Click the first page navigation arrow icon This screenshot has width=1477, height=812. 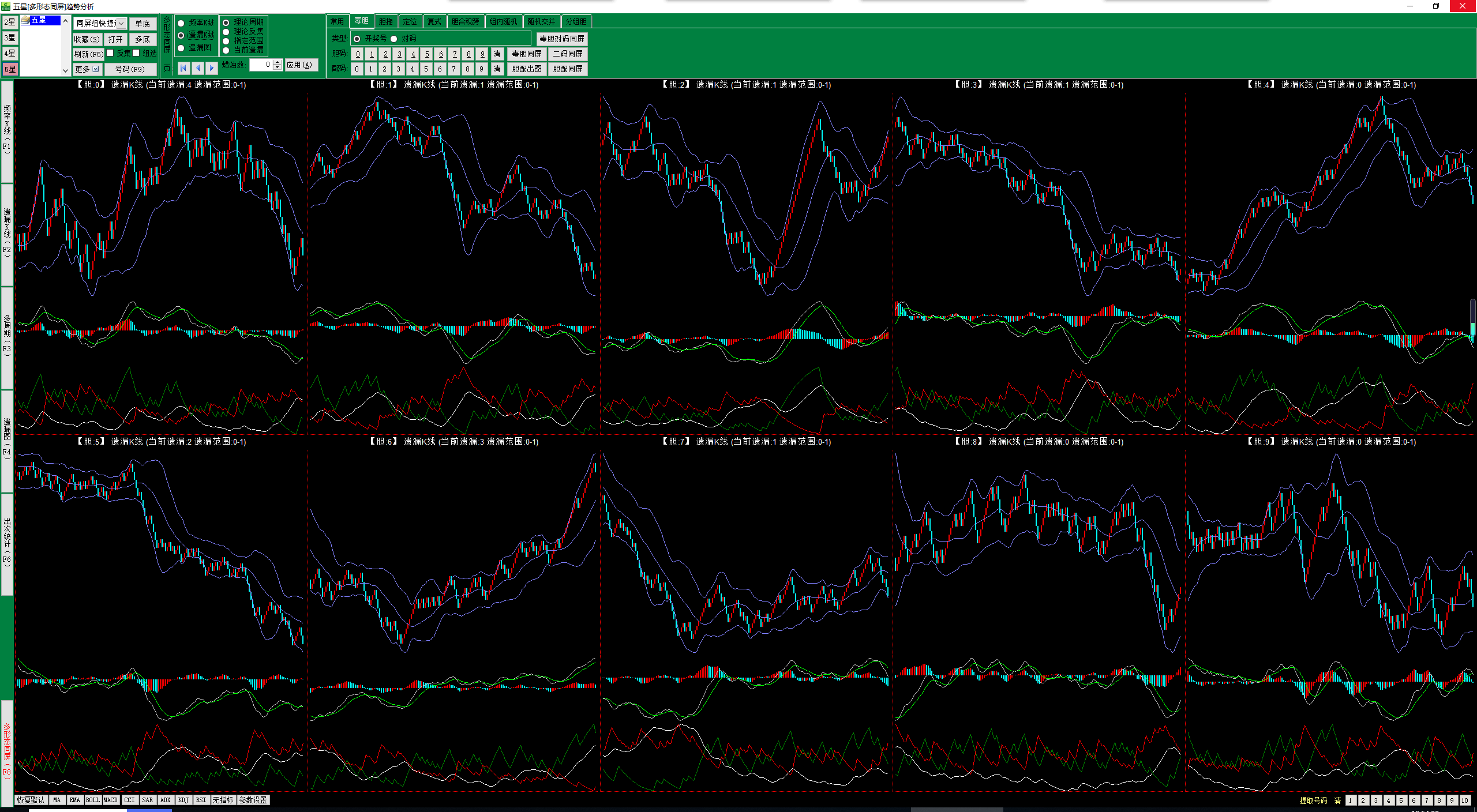tap(183, 67)
